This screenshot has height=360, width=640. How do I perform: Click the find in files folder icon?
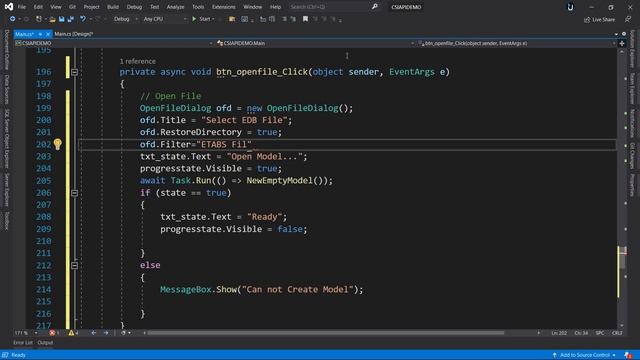click(232, 19)
